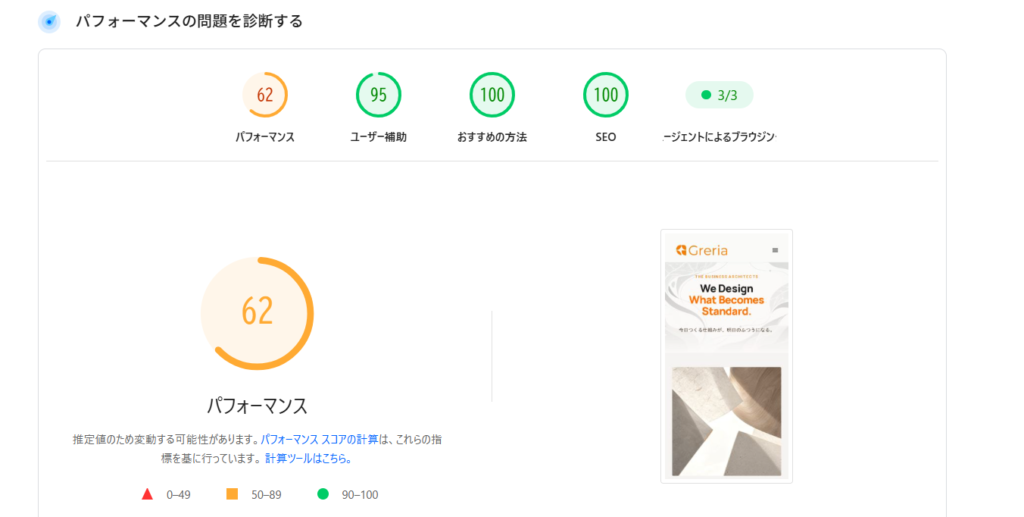Open the 計算ツールはこちら link
The width and height of the screenshot is (1024, 517).
308,458
